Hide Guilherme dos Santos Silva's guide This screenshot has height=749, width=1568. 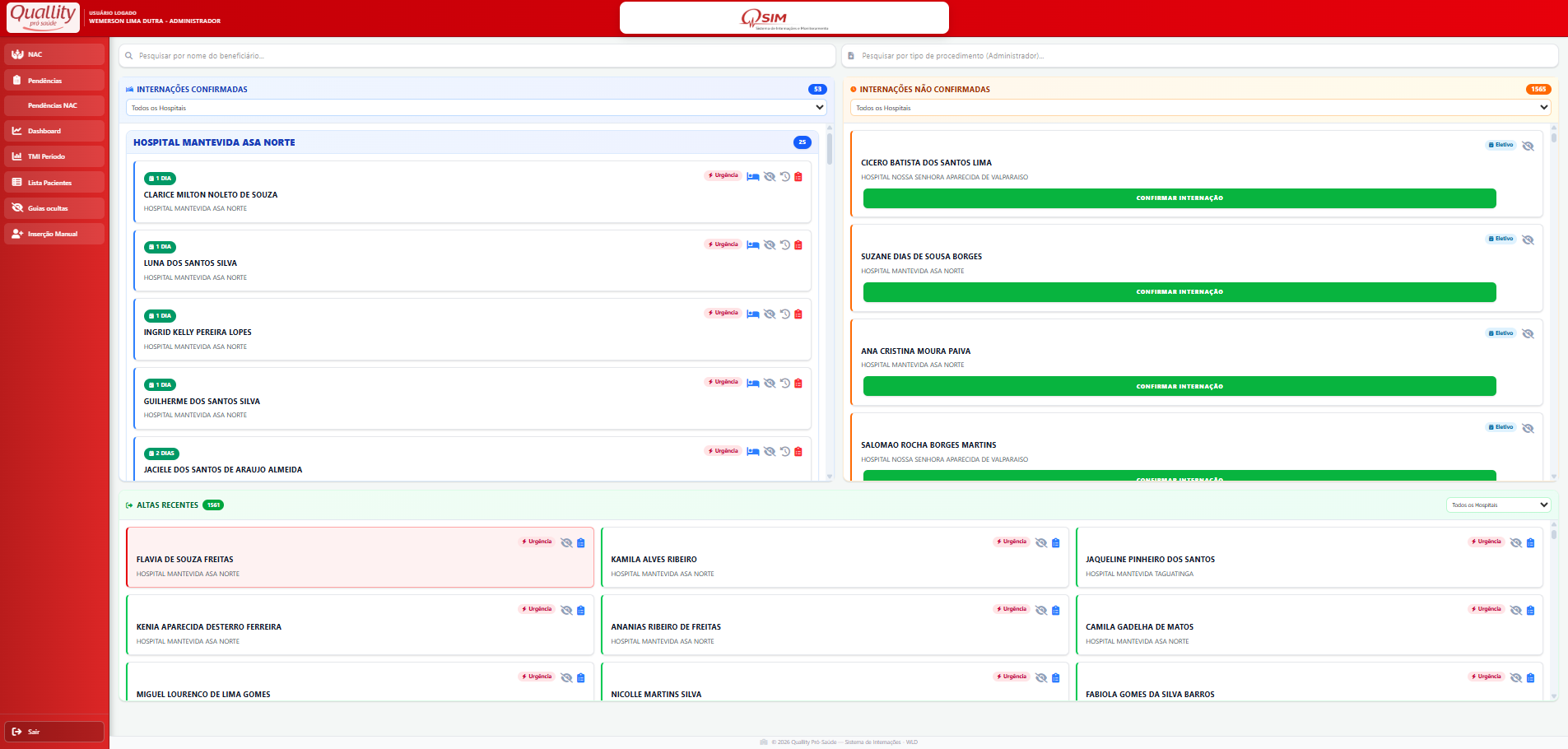click(770, 383)
